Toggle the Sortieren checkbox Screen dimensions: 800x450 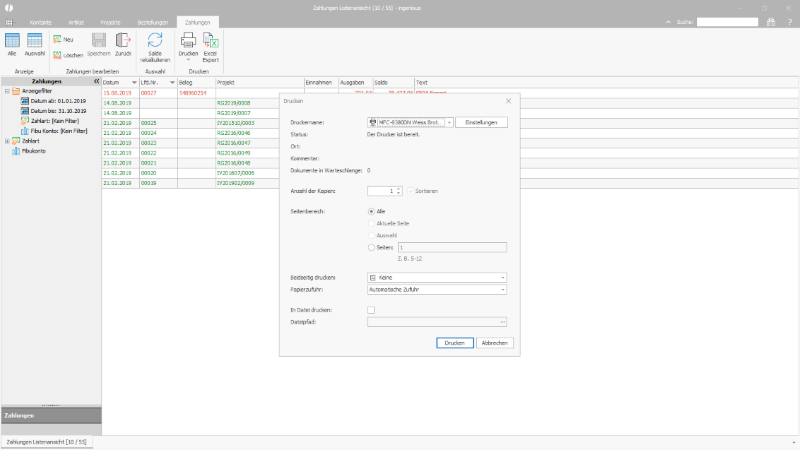point(411,191)
